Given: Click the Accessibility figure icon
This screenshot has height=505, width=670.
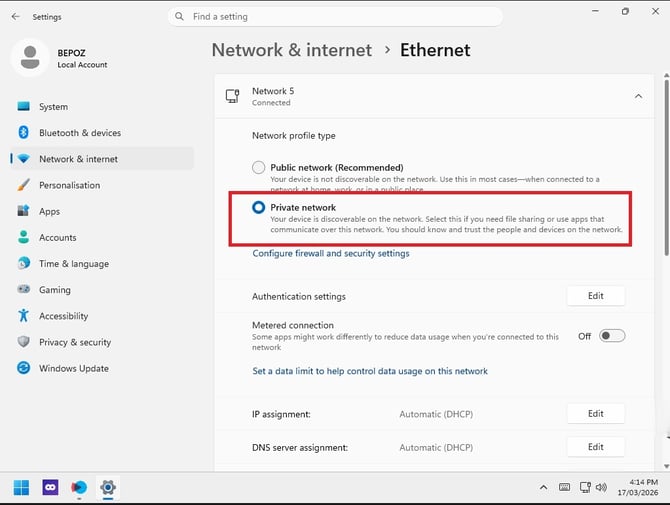Looking at the screenshot, I should [24, 316].
